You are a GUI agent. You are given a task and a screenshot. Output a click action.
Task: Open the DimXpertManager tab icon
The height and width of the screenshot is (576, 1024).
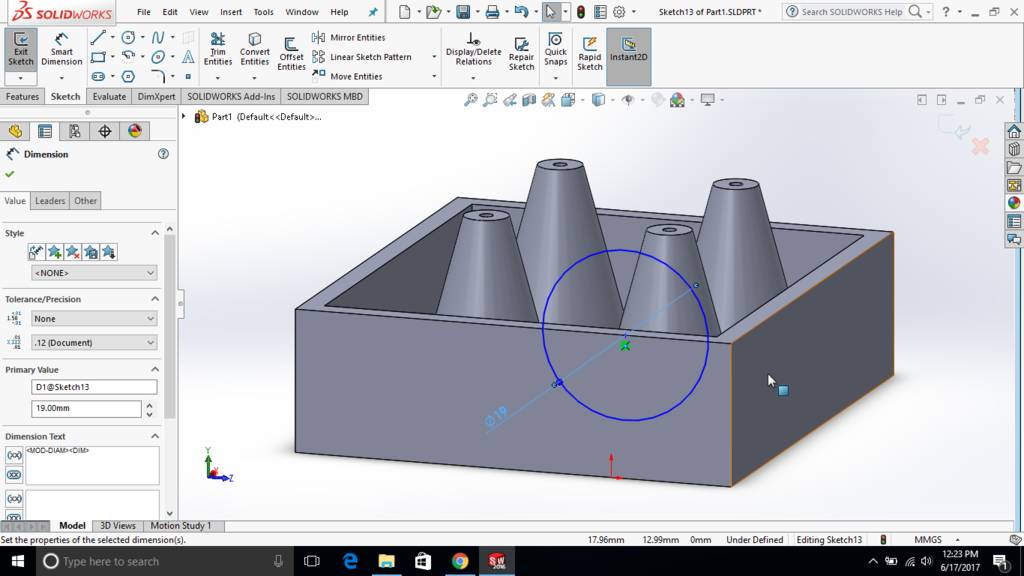point(104,131)
